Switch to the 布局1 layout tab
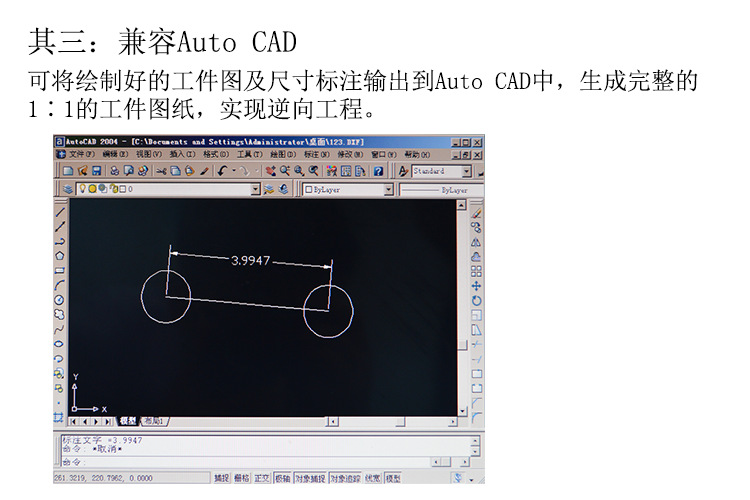Viewport: 750px width, 500px height. (154, 421)
